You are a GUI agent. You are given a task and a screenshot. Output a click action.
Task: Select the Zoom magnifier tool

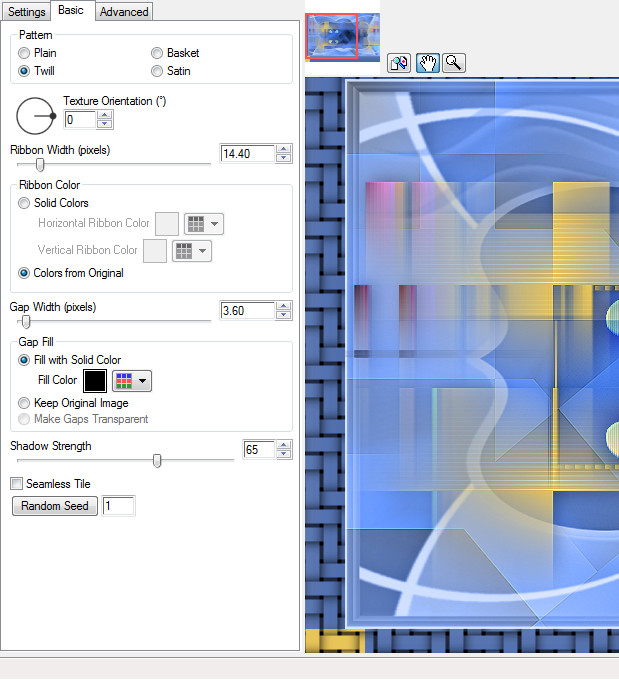point(454,63)
